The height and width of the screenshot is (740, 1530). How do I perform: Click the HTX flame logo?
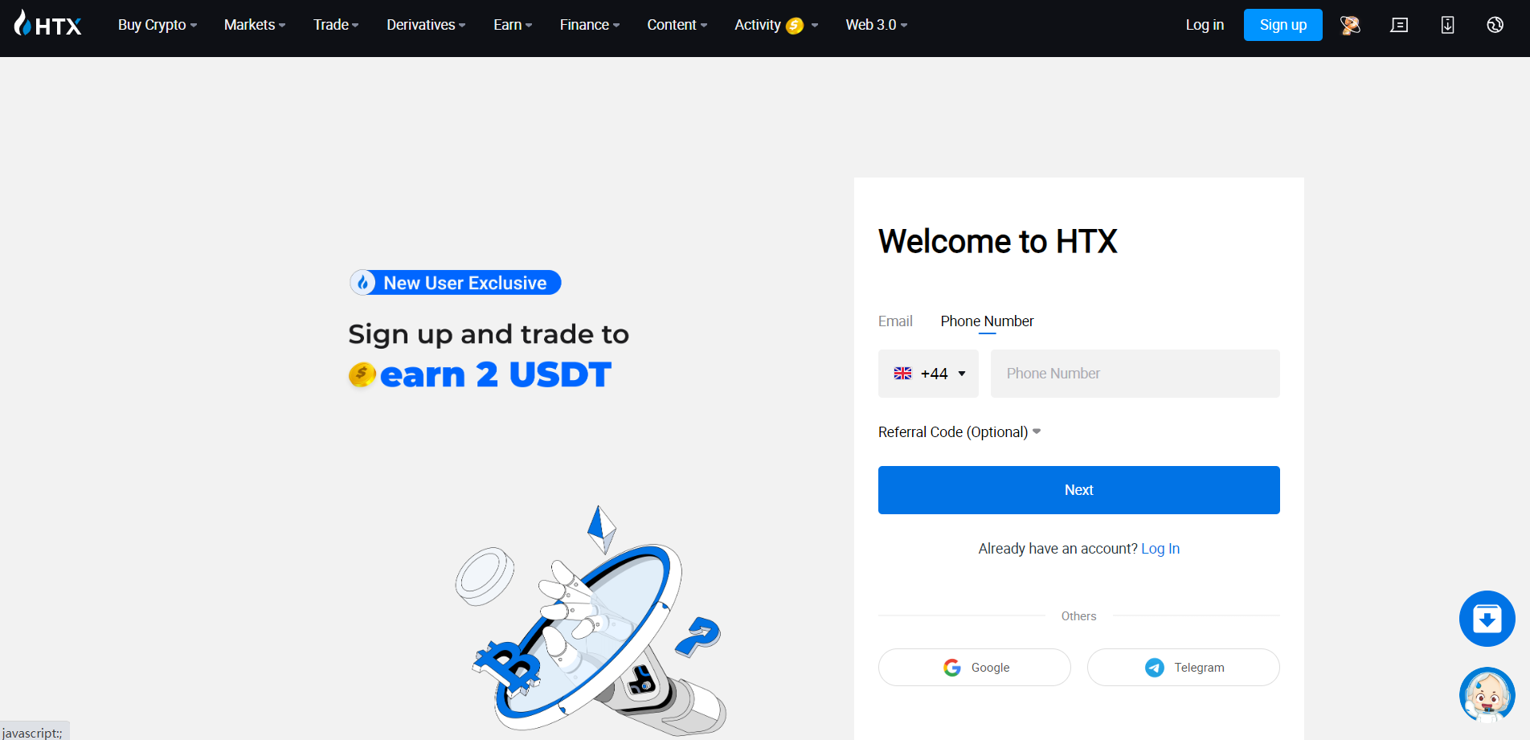(x=47, y=24)
